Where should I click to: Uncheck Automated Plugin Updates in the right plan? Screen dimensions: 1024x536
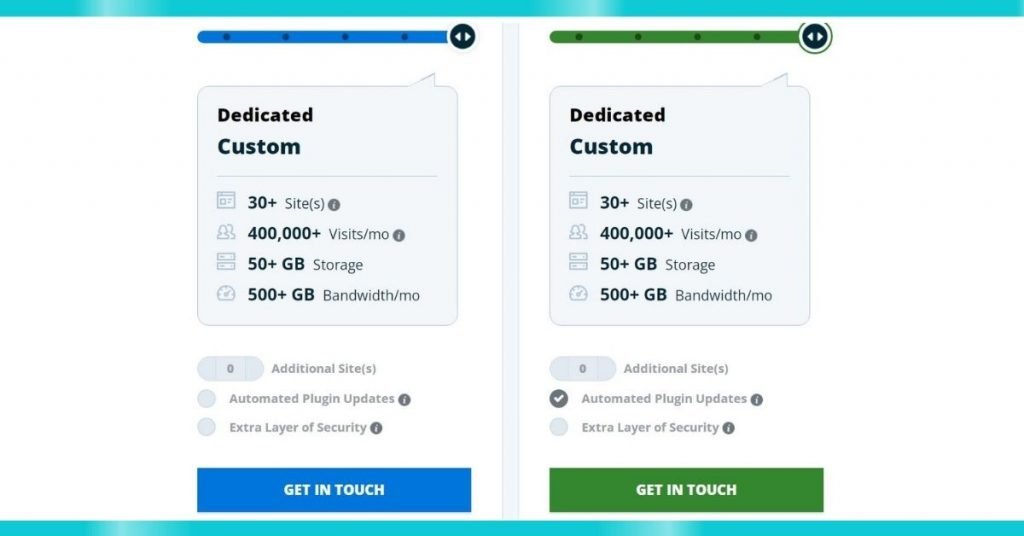tap(558, 398)
